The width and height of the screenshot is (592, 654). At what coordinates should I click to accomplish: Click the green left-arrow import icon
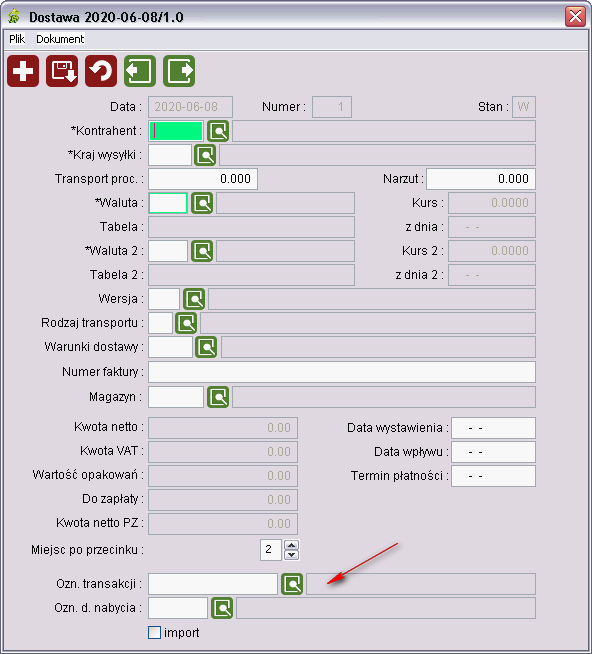140,71
